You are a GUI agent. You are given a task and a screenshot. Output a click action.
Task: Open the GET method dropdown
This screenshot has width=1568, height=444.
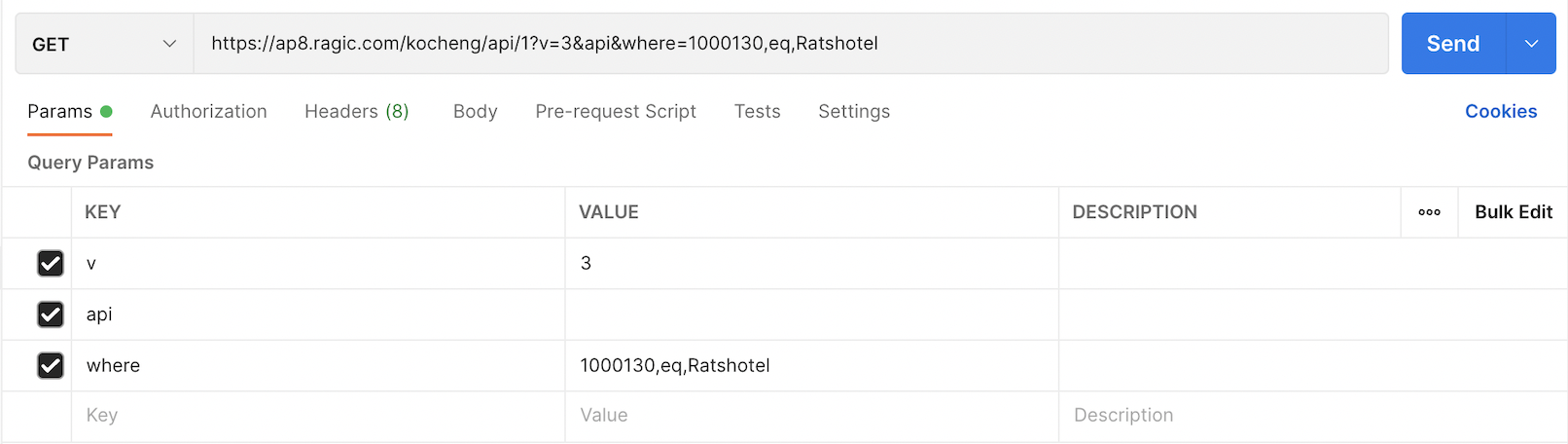point(104,44)
